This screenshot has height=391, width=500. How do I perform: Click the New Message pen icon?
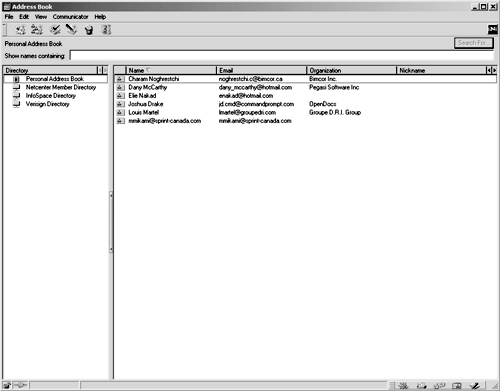tap(71, 30)
